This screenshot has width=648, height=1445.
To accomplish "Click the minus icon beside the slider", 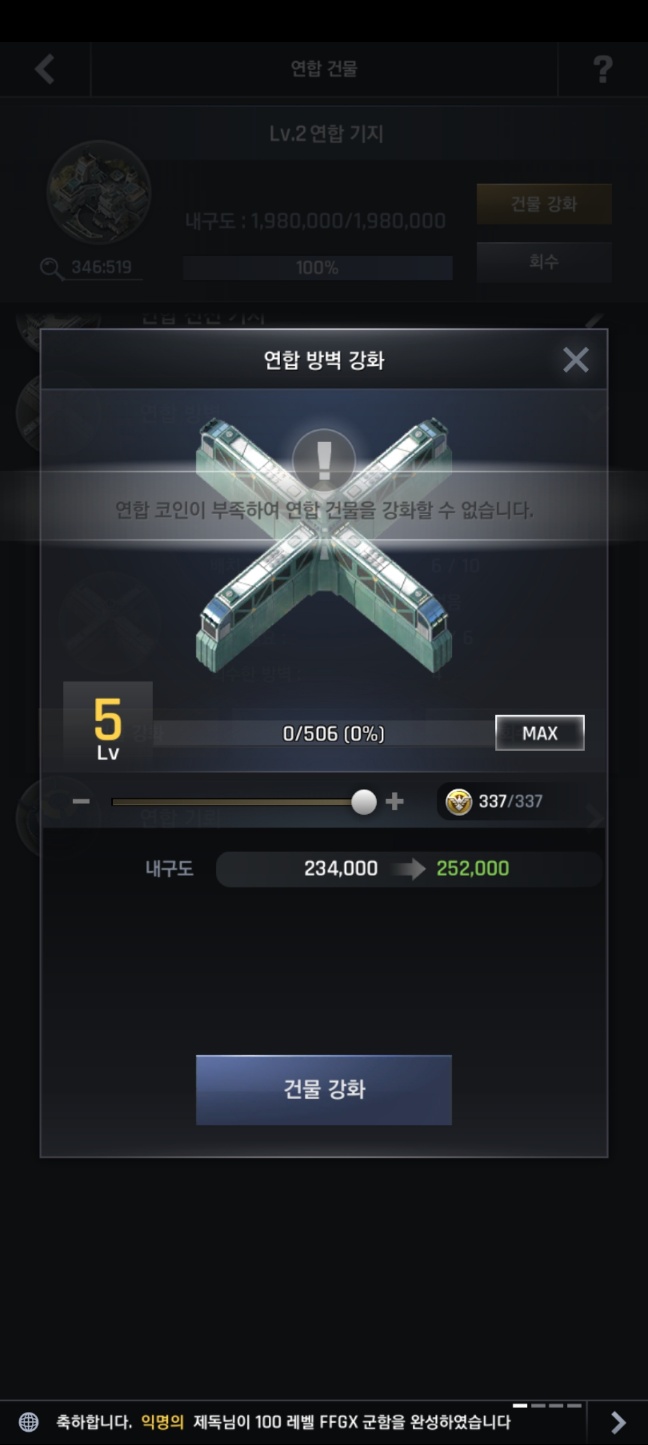I will click(x=82, y=801).
